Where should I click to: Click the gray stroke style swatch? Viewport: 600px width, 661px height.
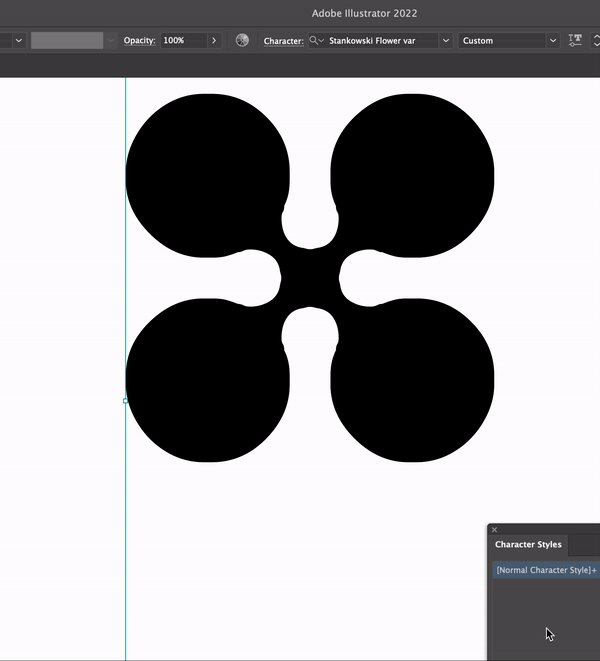coord(67,40)
